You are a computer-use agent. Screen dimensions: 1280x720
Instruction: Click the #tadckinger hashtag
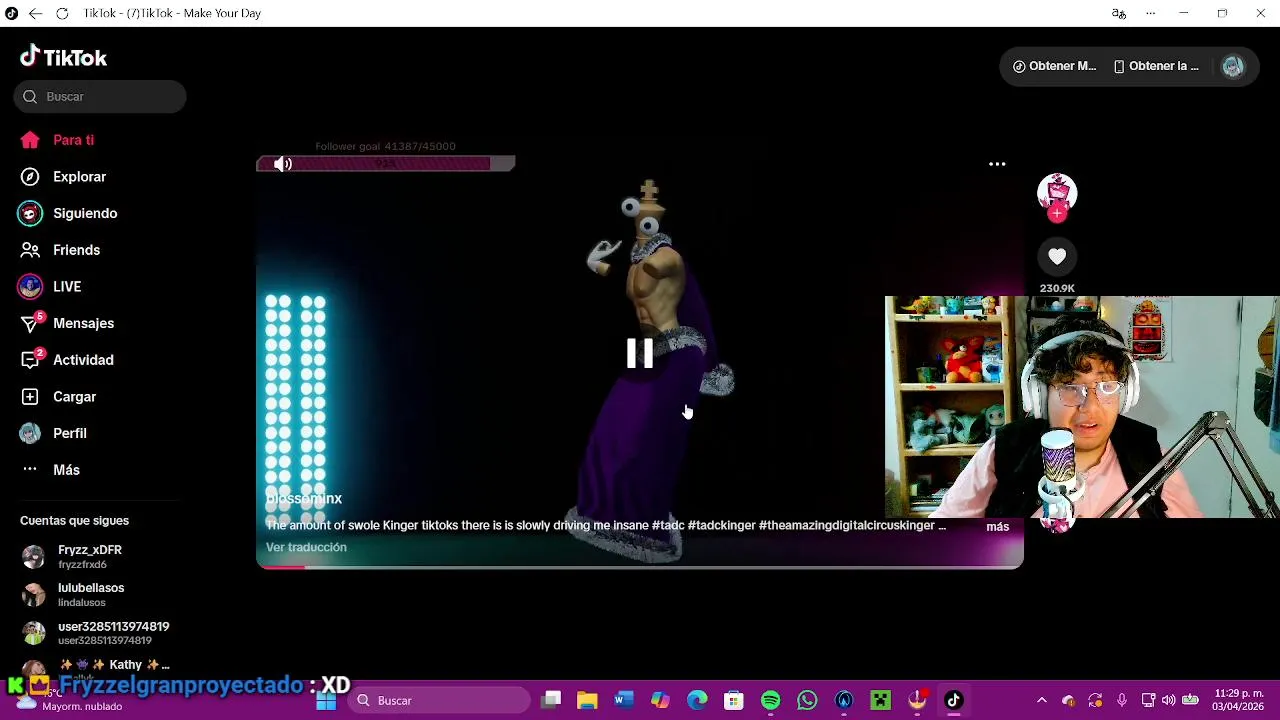[x=721, y=525]
